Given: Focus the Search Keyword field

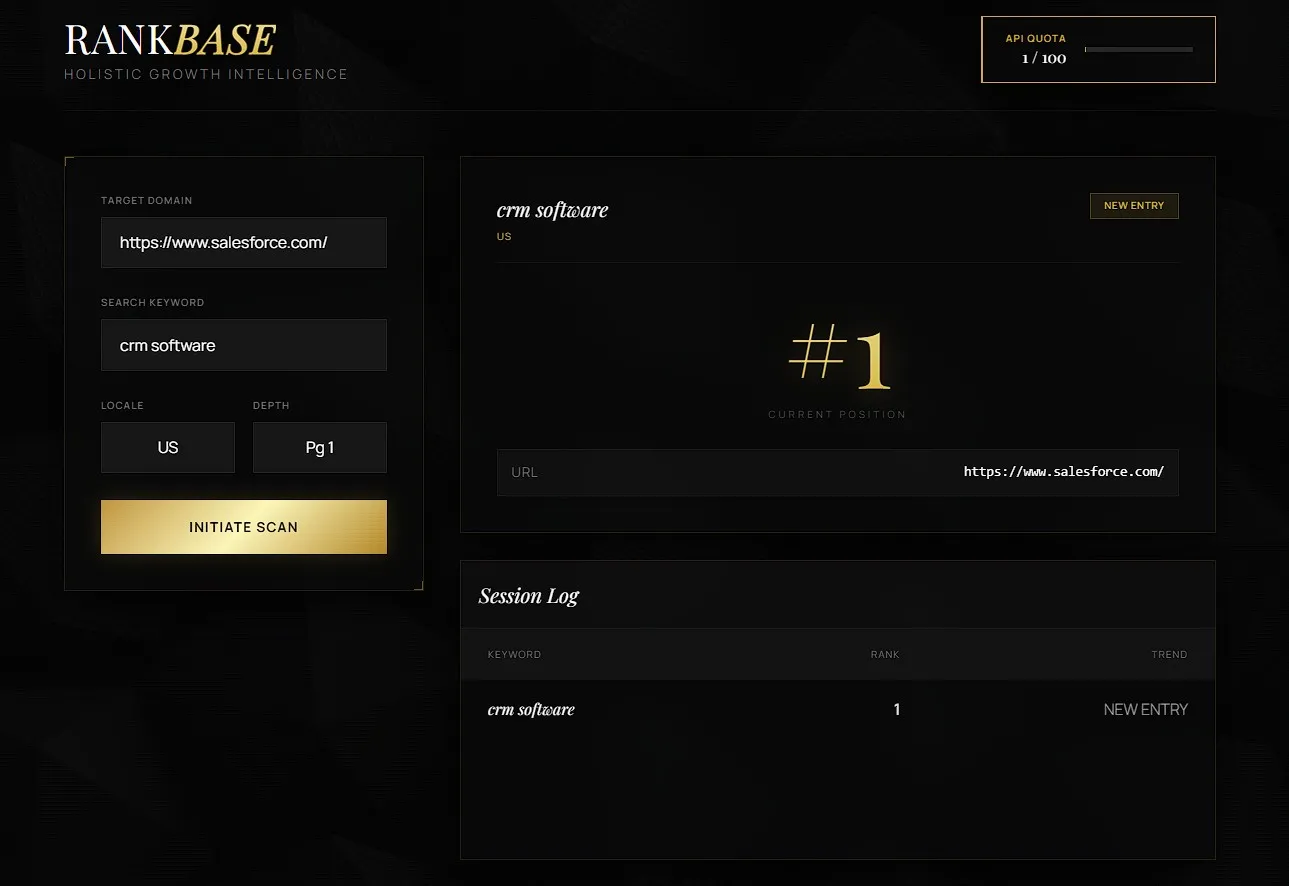Looking at the screenshot, I should (243, 346).
